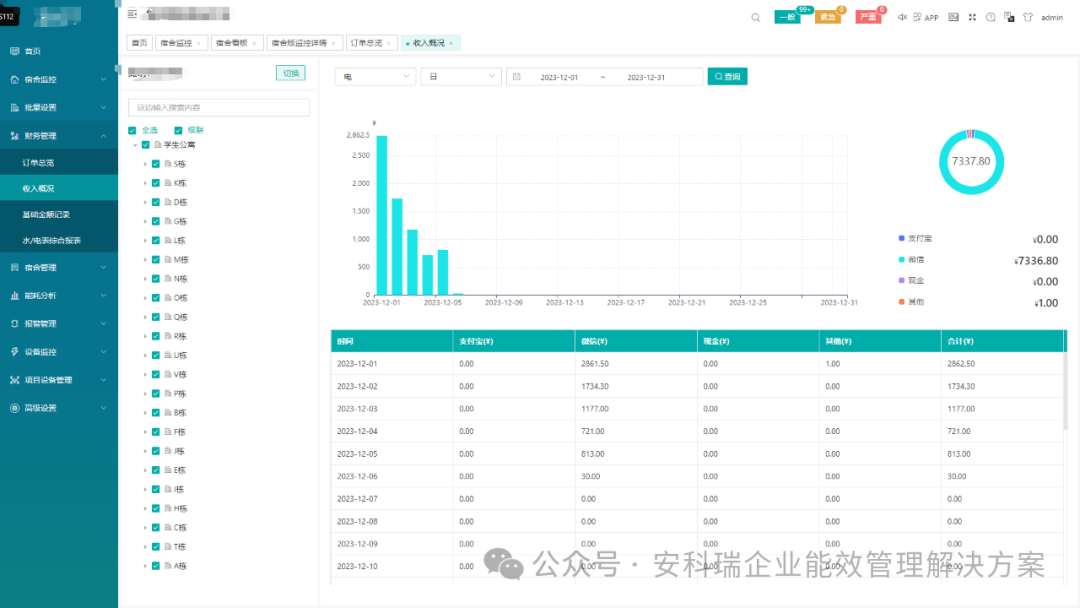
Task: Switch language with the translate icon
Action: [1009, 17]
